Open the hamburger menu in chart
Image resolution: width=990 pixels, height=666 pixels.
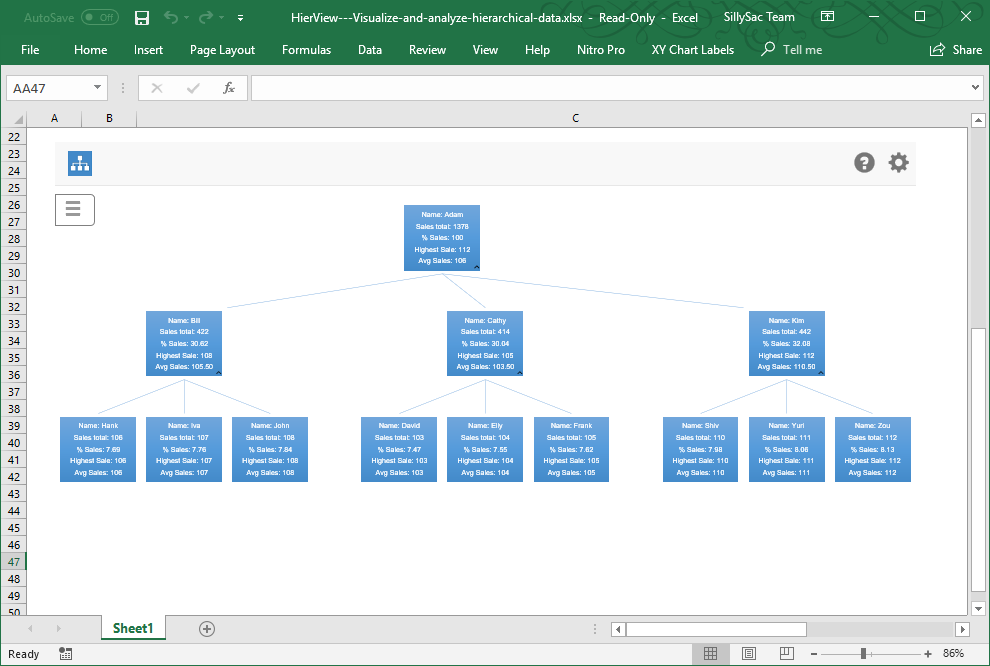(74, 209)
